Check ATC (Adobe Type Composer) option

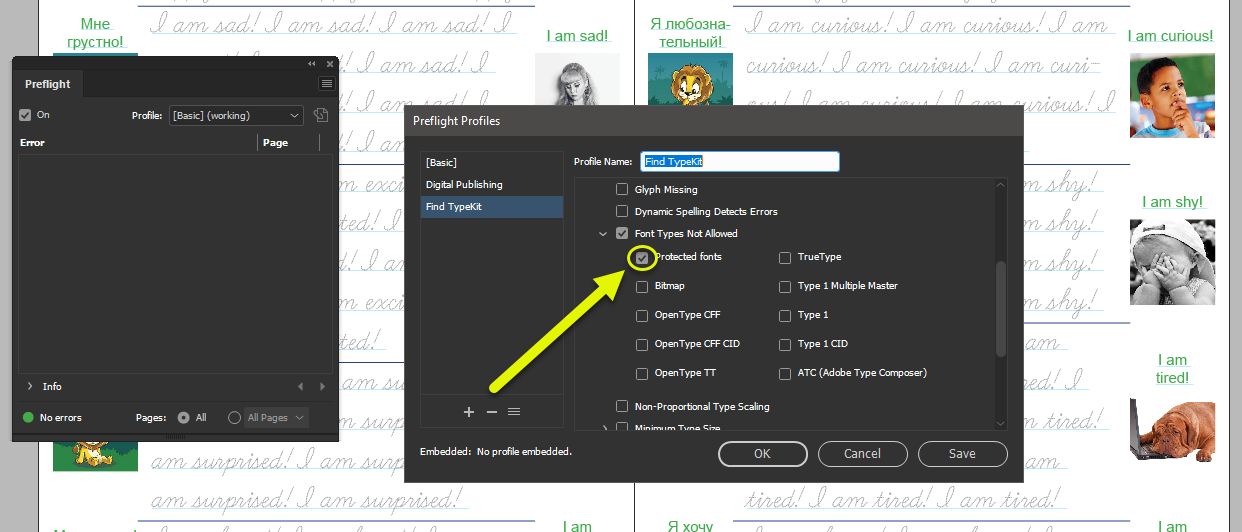(785, 374)
